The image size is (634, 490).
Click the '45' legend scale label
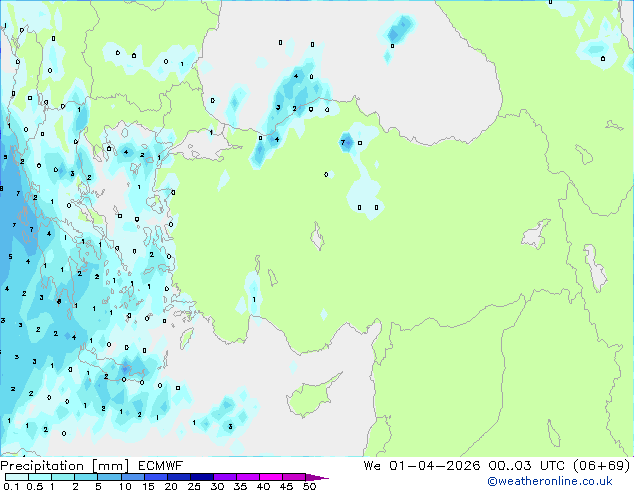pos(286,486)
